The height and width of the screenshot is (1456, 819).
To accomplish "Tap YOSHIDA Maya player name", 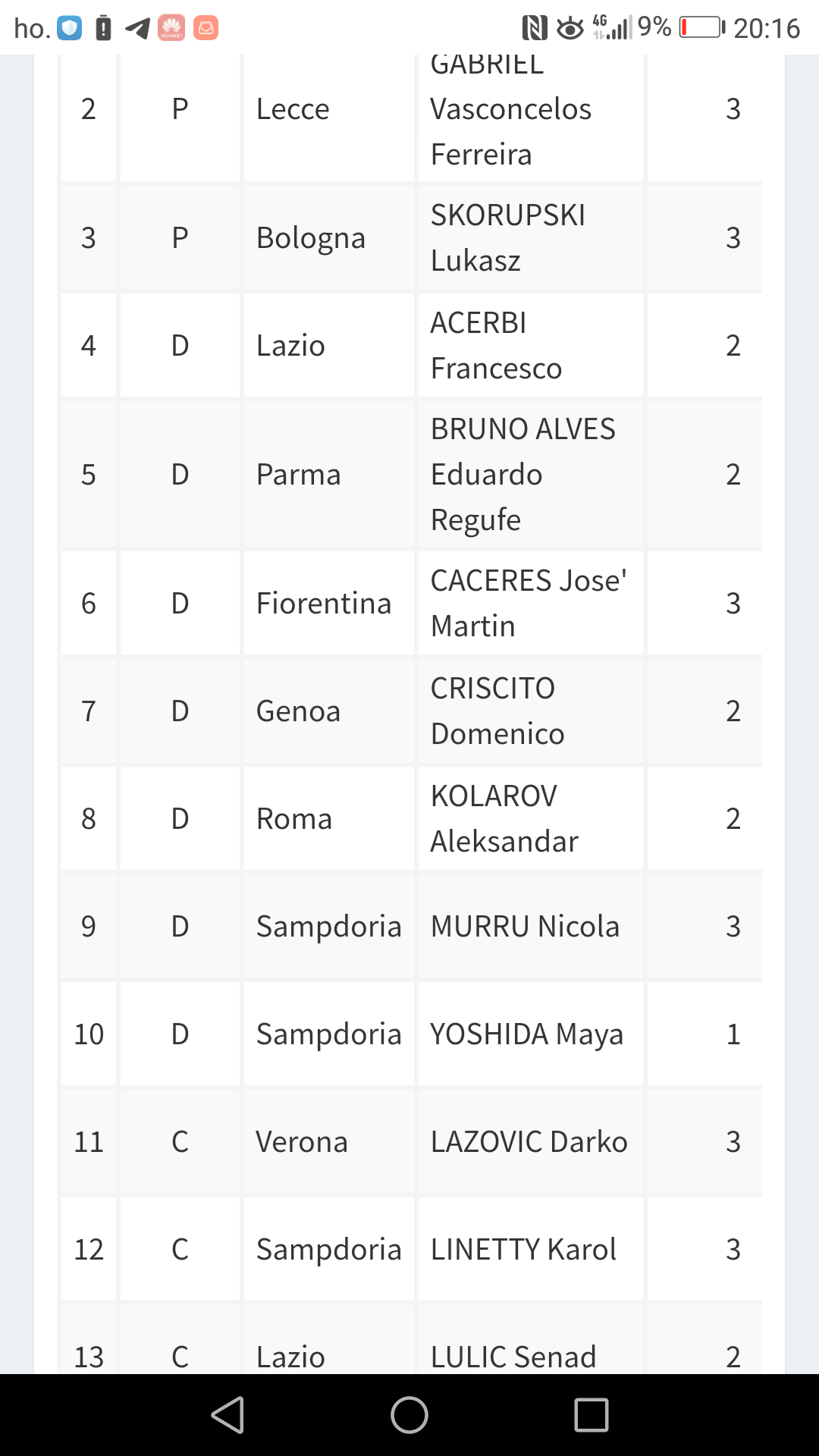I will coord(526,1034).
